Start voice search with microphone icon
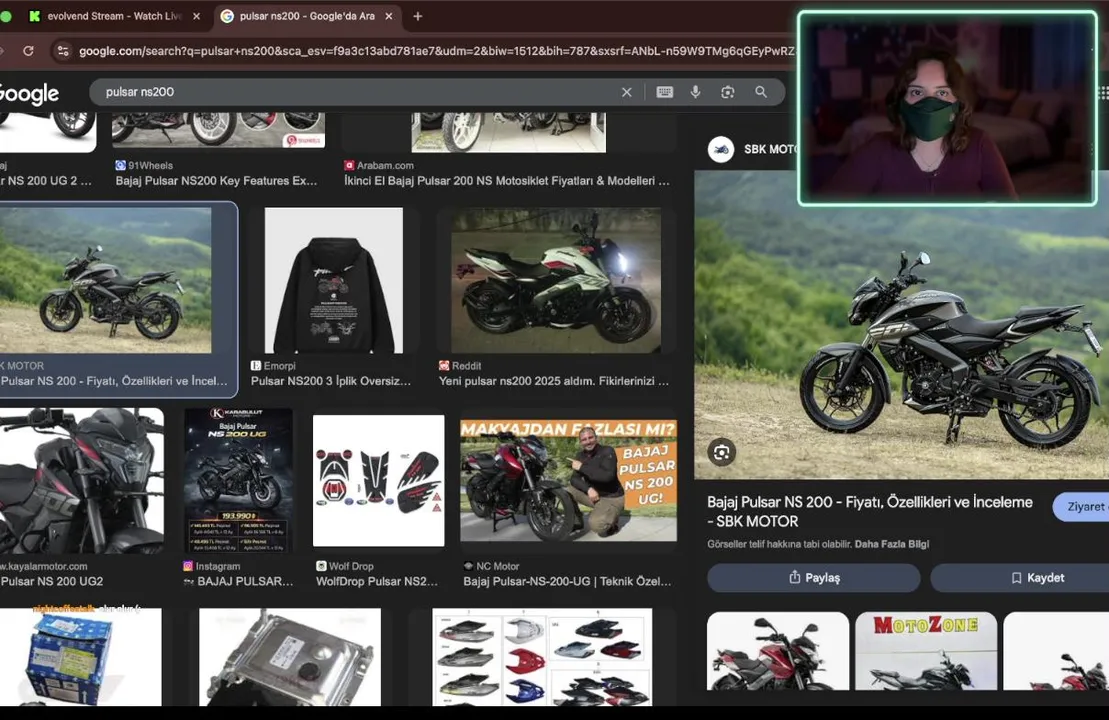This screenshot has height=720, width=1109. pyautogui.click(x=696, y=92)
